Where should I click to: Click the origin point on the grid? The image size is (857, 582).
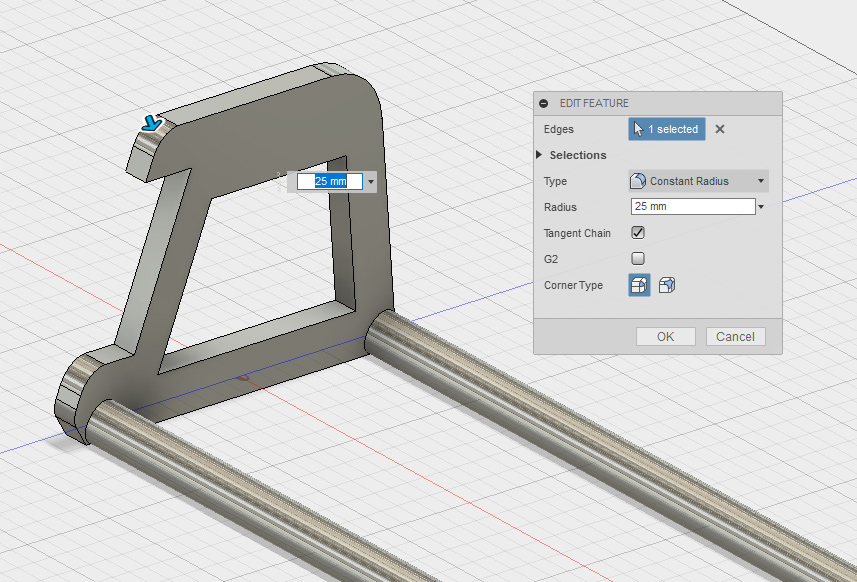pyautogui.click(x=241, y=378)
